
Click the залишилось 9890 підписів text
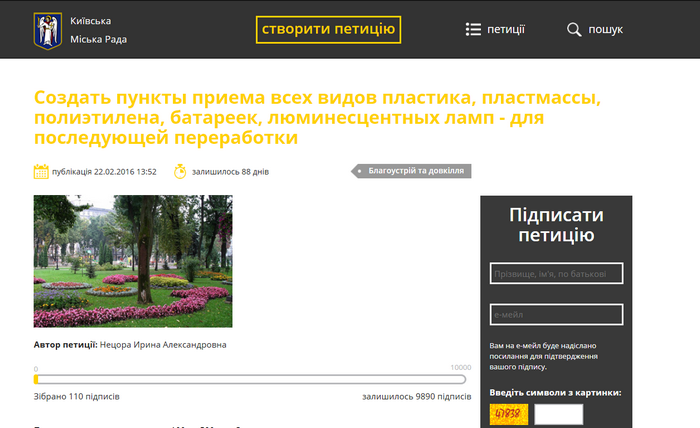417,396
